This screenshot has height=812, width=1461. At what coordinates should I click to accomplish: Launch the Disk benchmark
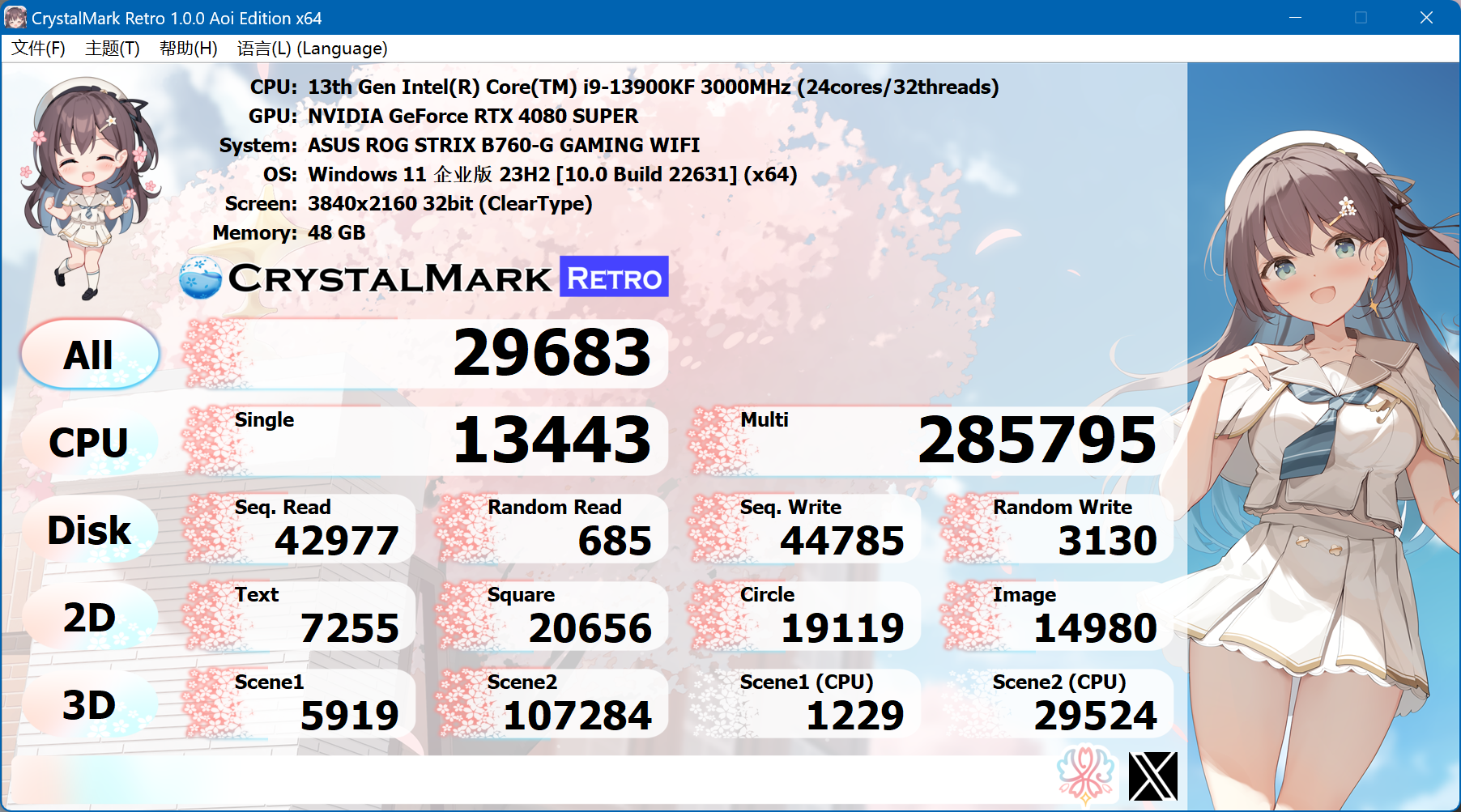(90, 529)
